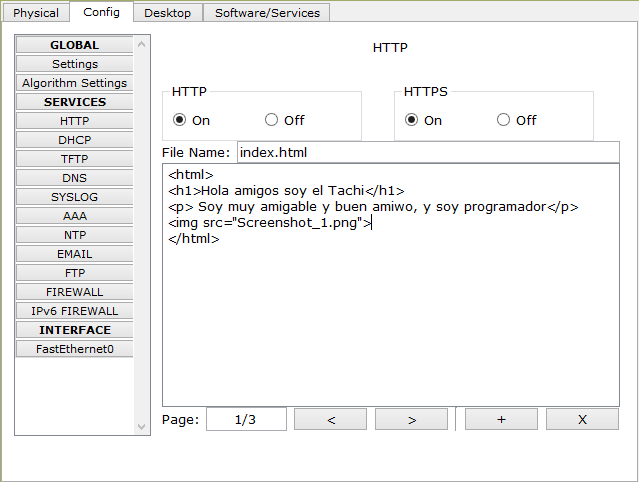
Task: Click inside the HTML code editor
Action: pyautogui.click(x=391, y=285)
